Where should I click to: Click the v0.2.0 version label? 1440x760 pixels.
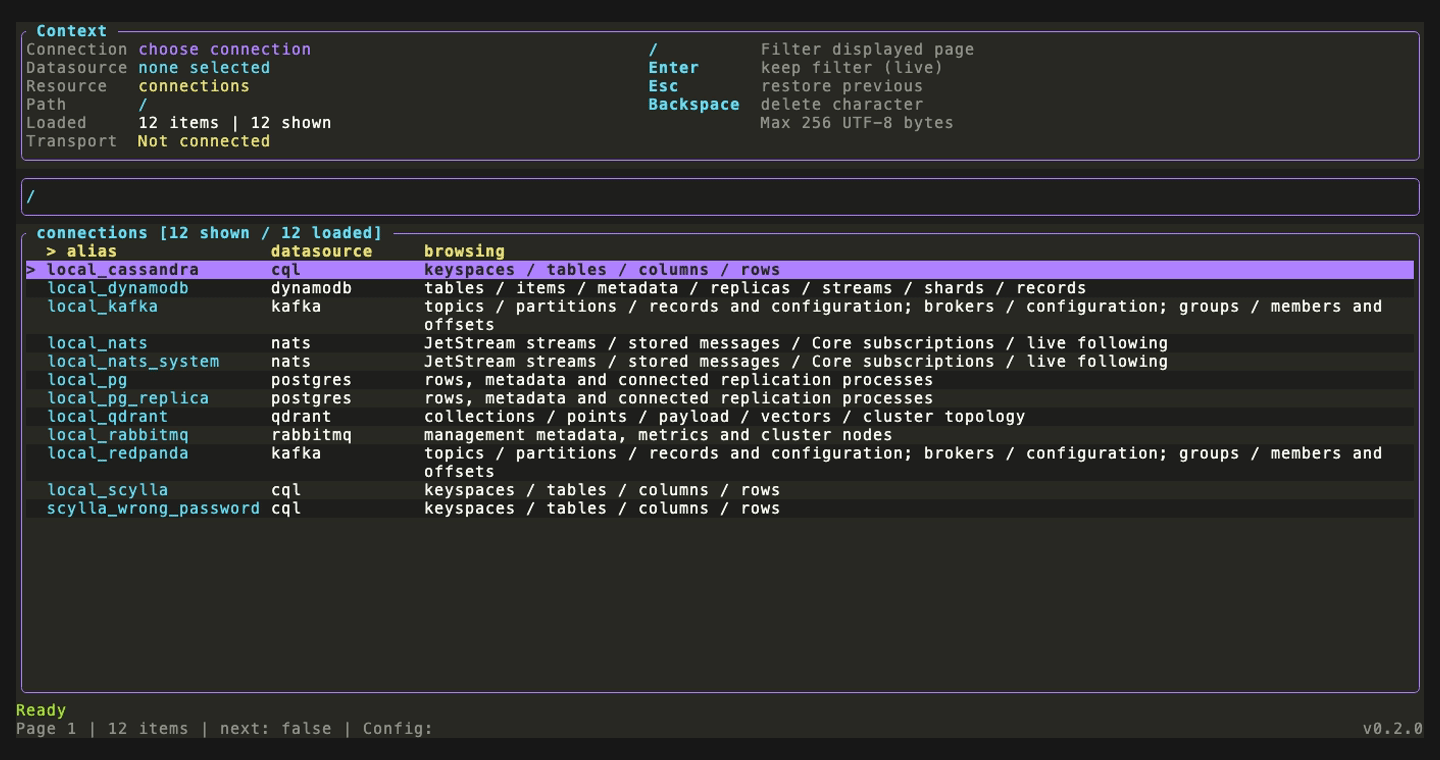[1392, 728]
